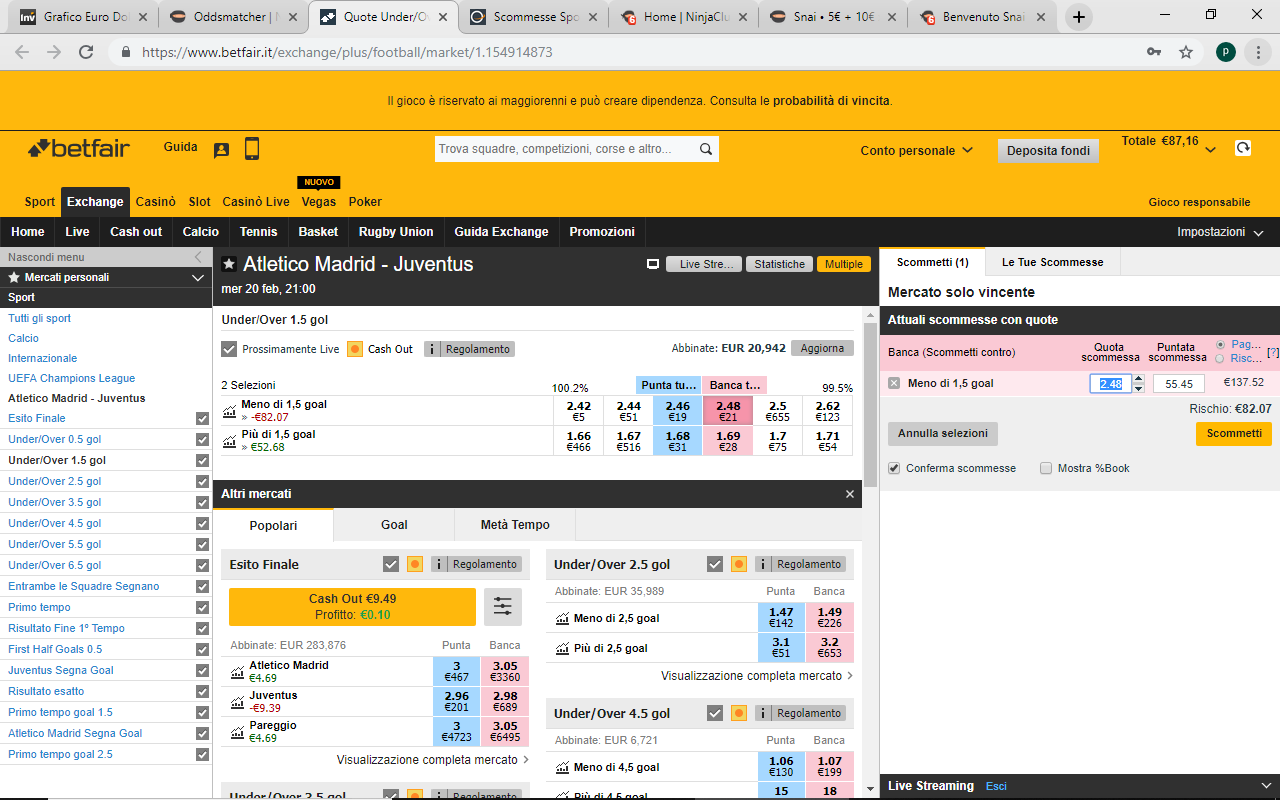This screenshot has height=800, width=1280.
Task: Open a new browser tab
Action: 1079,17
